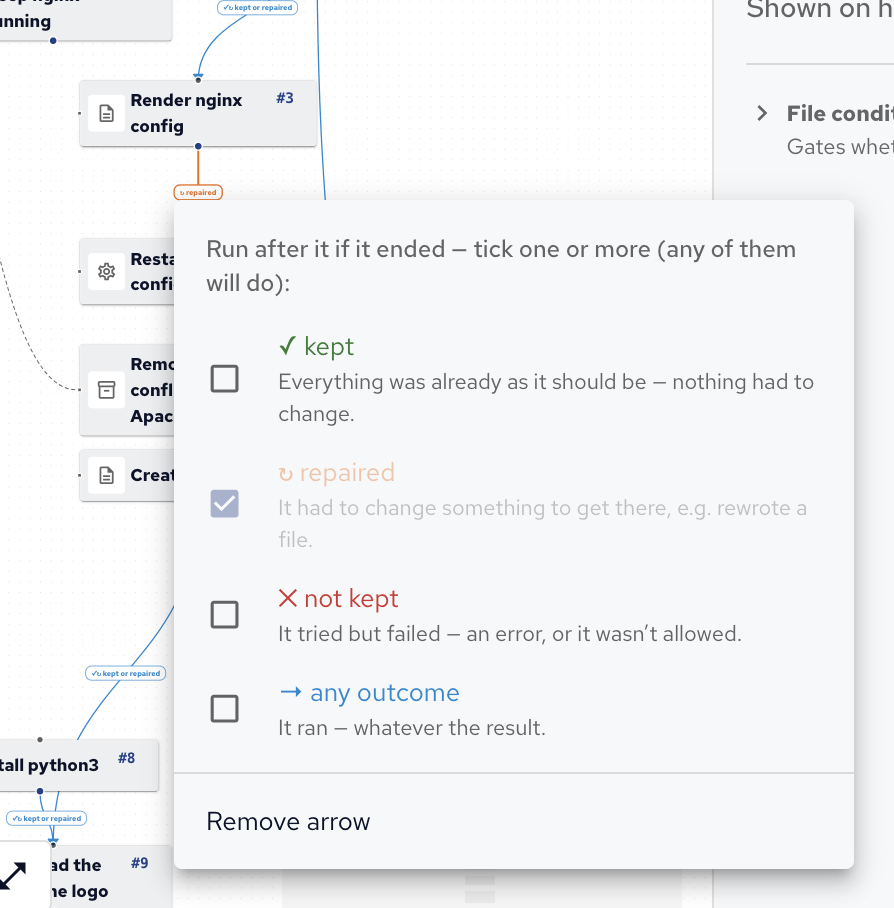Click the blue 'any outcome' label text
This screenshot has height=908, width=894.
click(369, 693)
